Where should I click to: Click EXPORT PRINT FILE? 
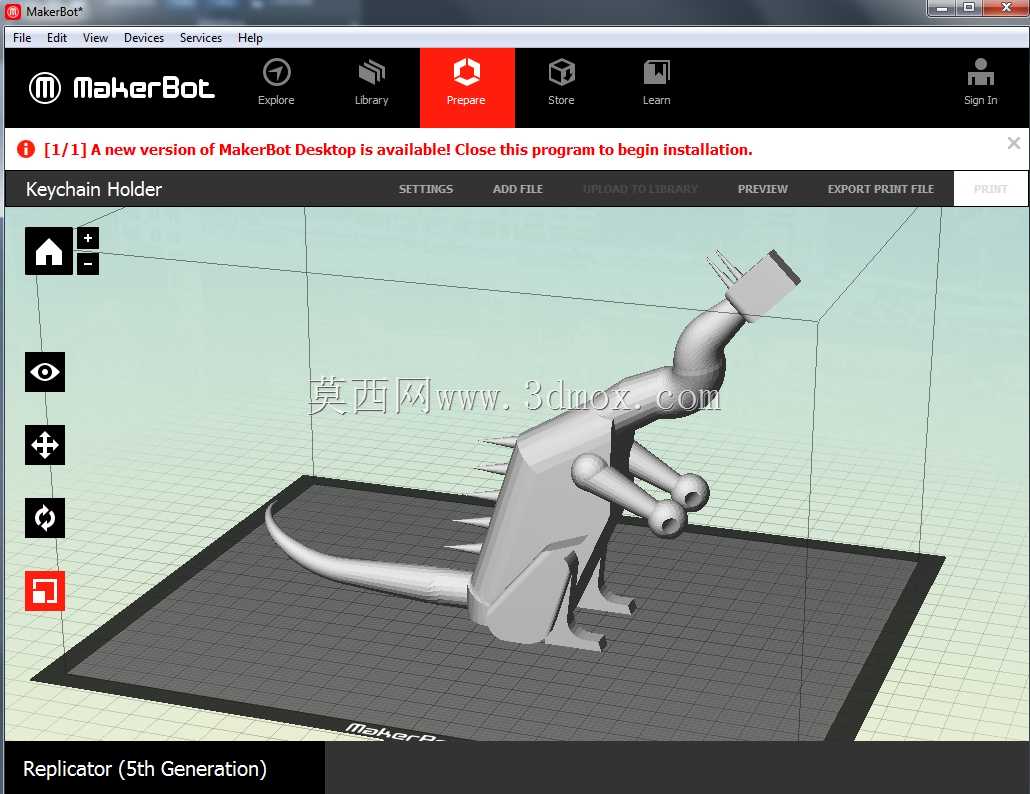[880, 189]
